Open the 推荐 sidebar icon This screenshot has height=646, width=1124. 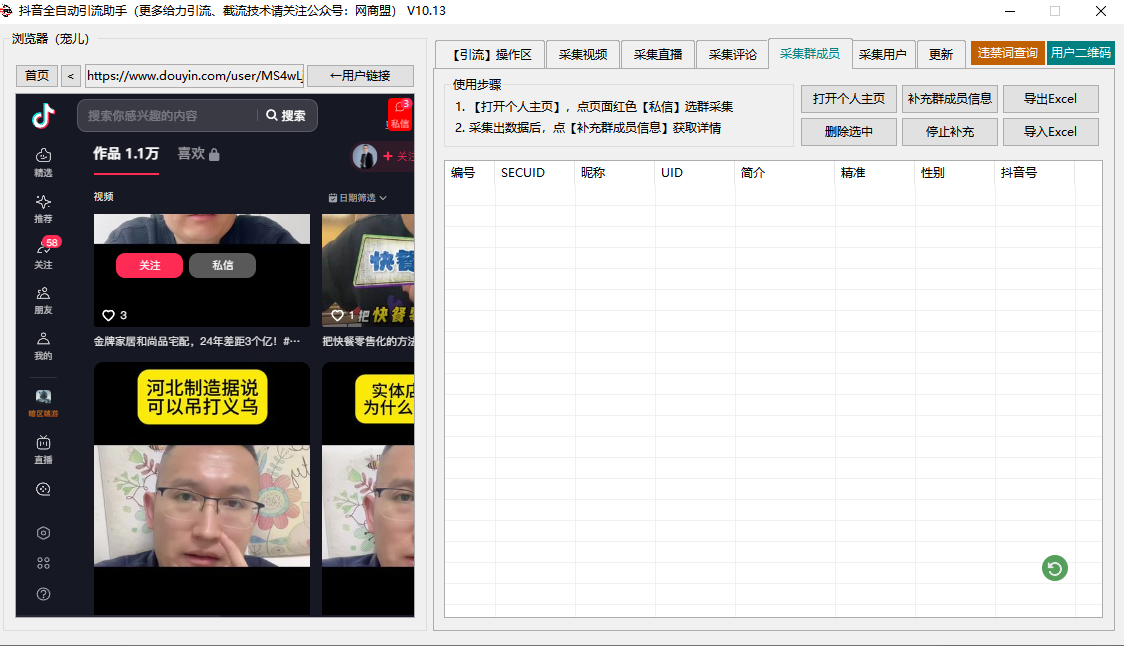(43, 208)
